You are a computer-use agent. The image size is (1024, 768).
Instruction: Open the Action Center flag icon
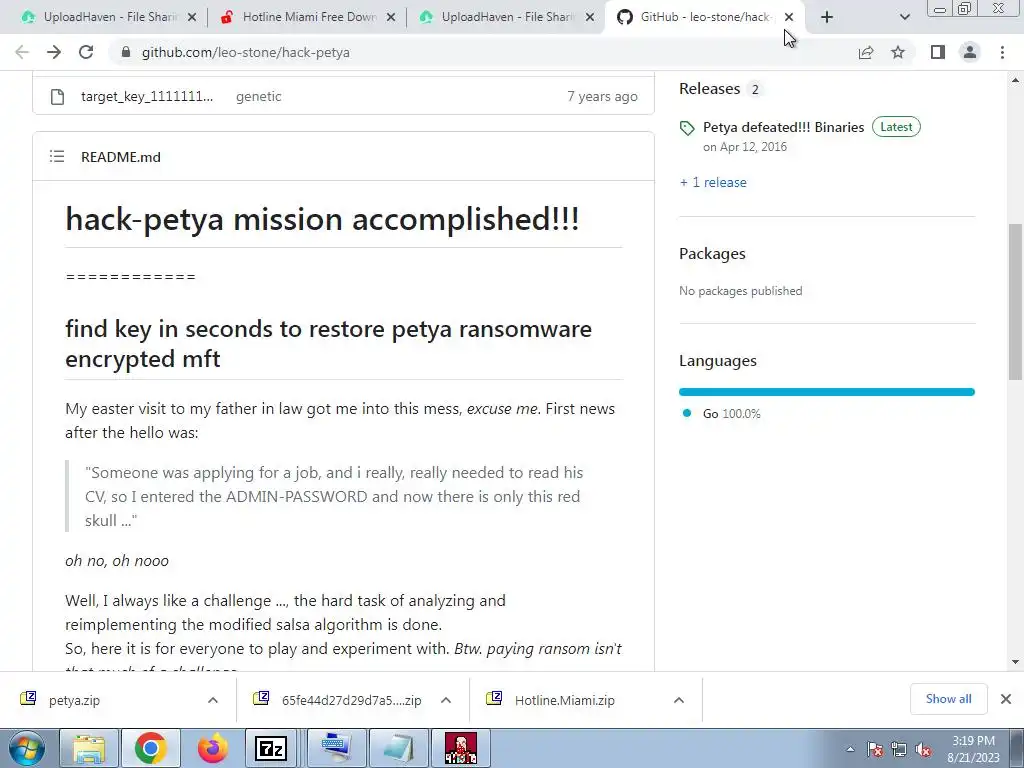click(875, 750)
